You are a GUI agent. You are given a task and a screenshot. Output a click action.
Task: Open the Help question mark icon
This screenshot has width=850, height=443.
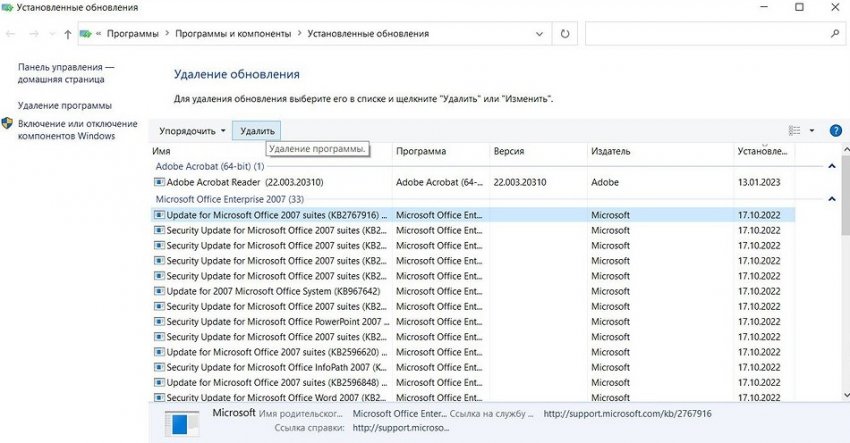click(x=835, y=131)
